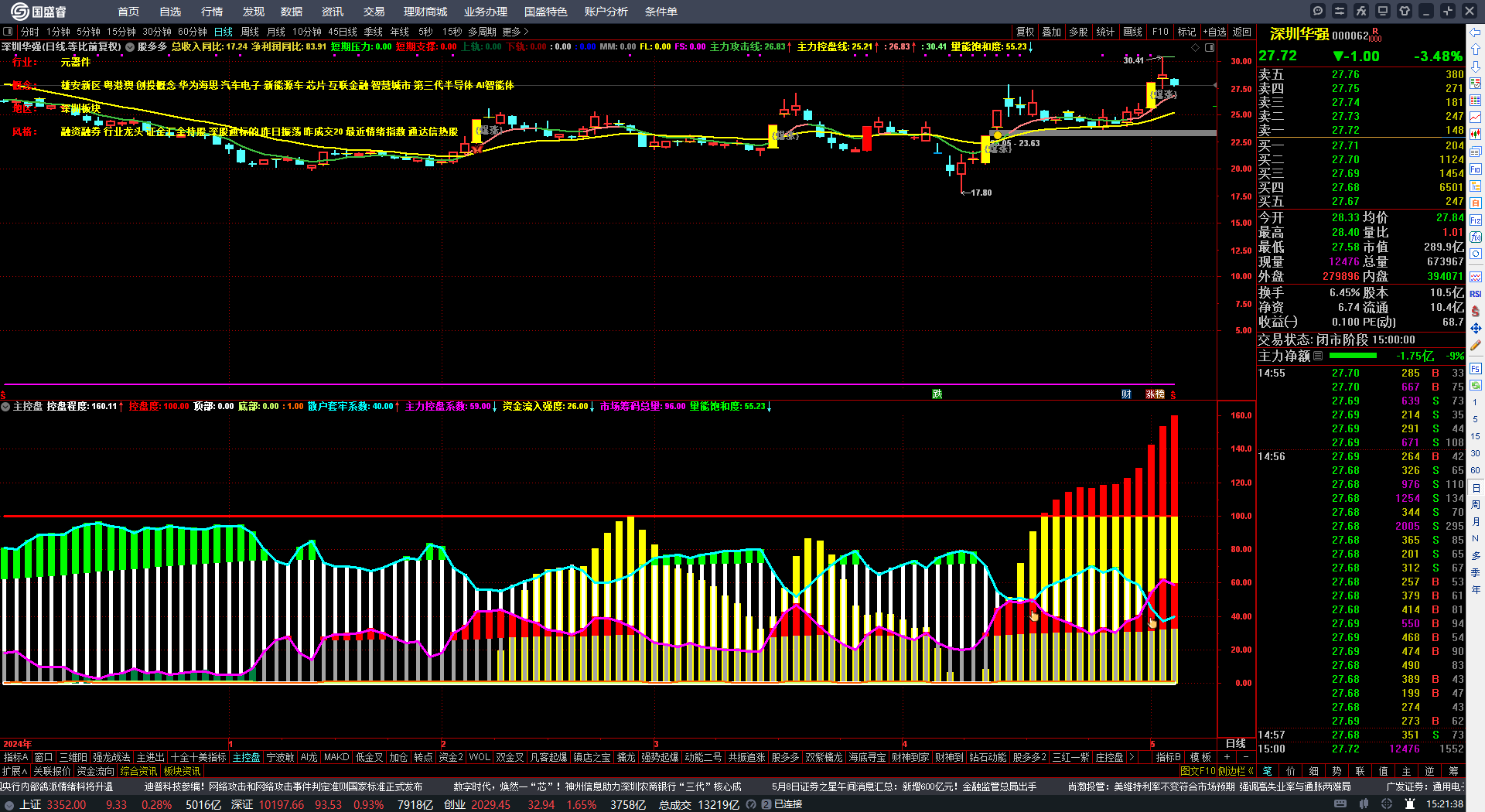
Task: Click the RSI indicator icon in sidebar
Action: 1476,294
